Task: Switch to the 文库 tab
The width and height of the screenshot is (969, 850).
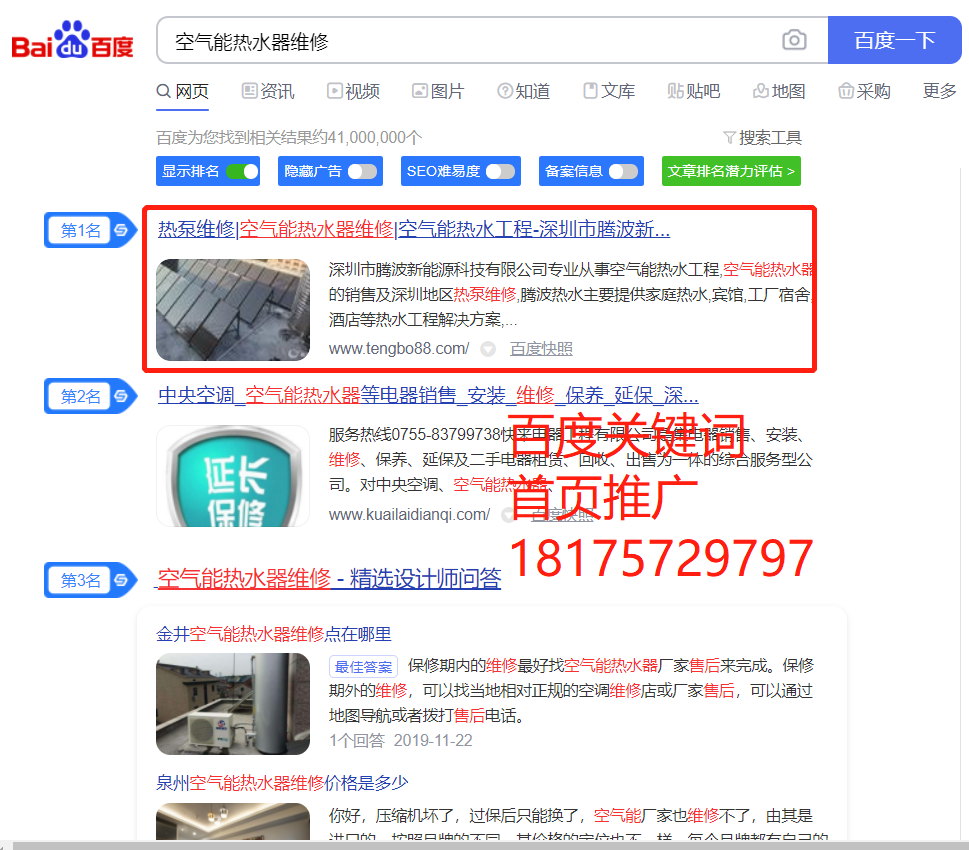Action: click(609, 91)
